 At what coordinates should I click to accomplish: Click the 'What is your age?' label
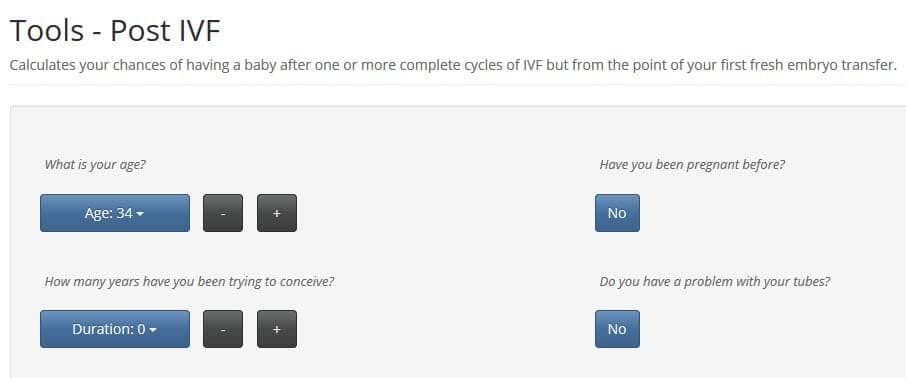95,164
